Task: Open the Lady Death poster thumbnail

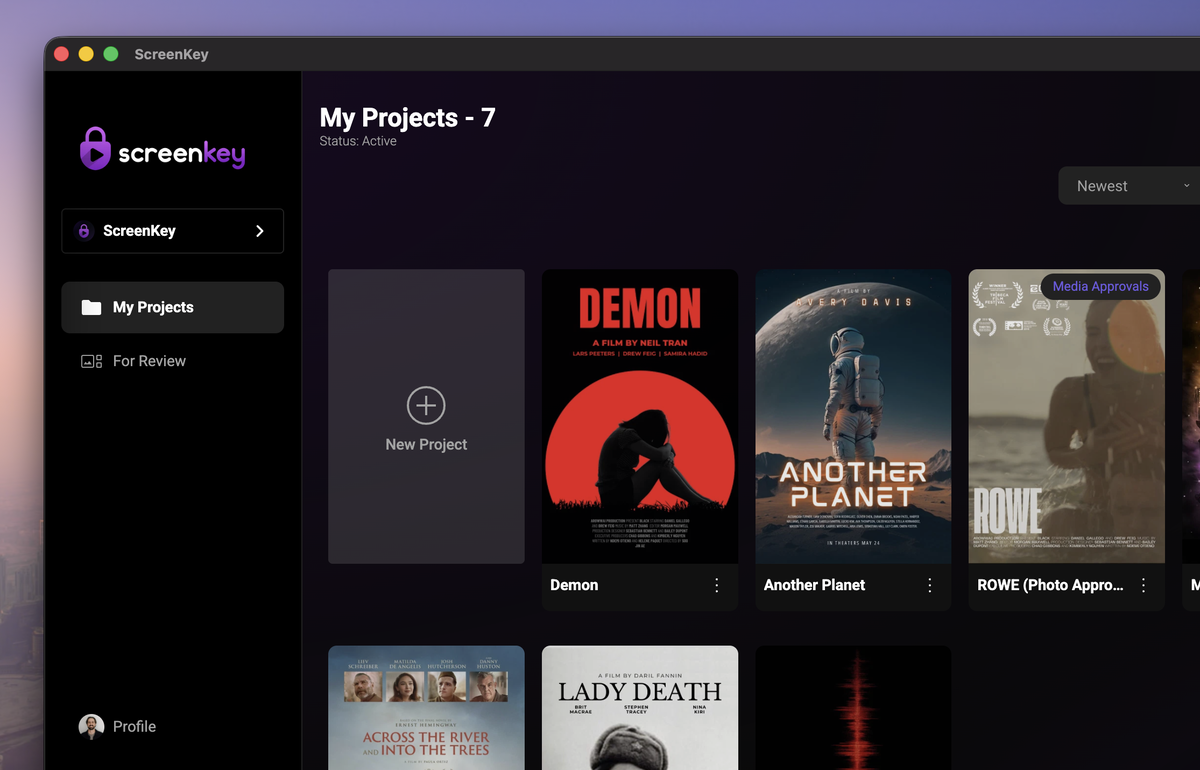Action: pos(640,707)
